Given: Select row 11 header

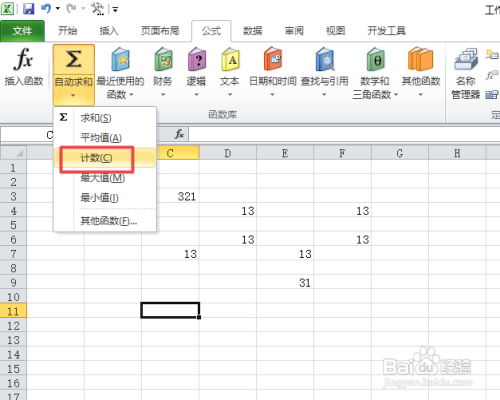Looking at the screenshot, I should [x=13, y=311].
